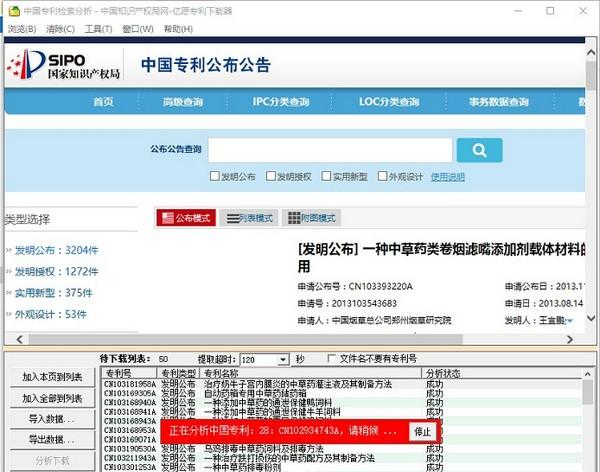Open the 清除(C) menu
600x472 pixels.
(x=60, y=29)
